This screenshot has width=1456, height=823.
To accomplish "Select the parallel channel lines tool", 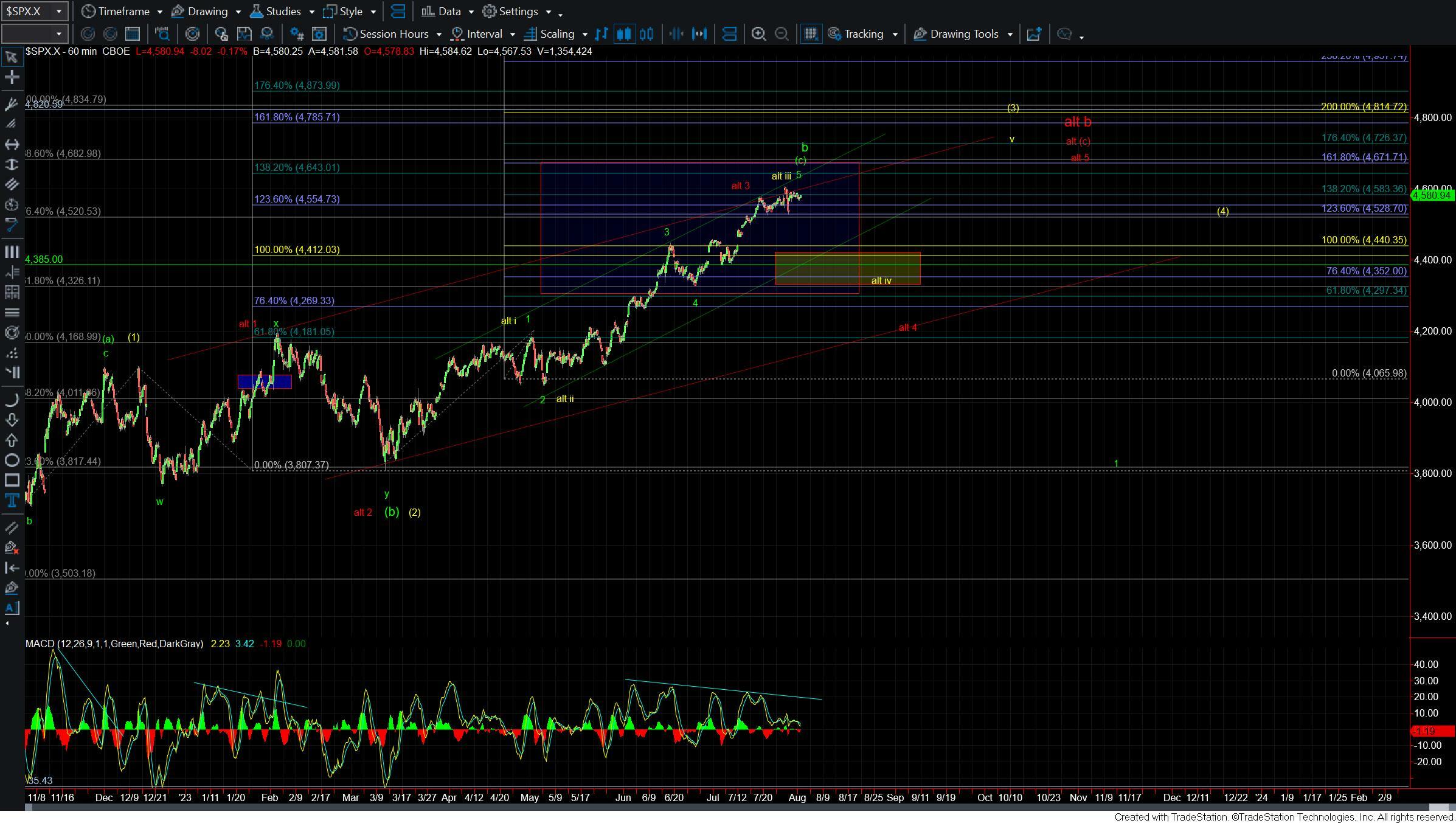I will pos(12,184).
